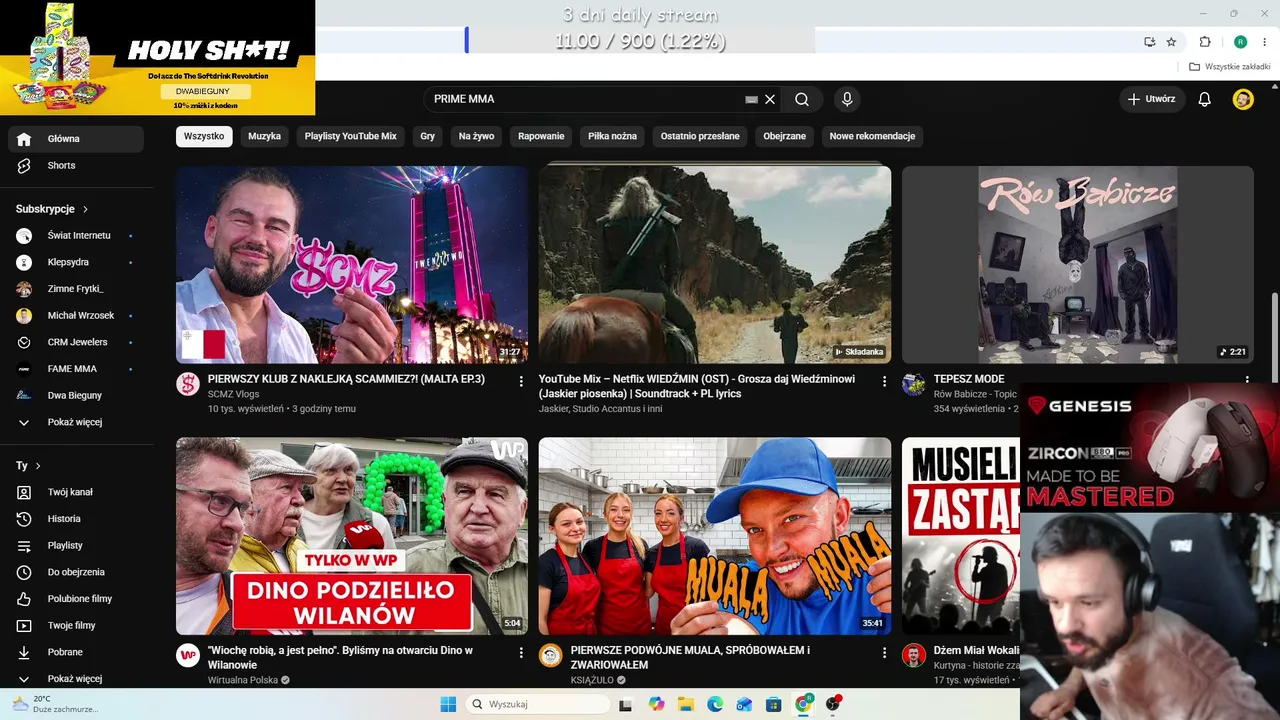Open Microsoft Edge from the taskbar
Image resolution: width=1280 pixels, height=720 pixels.
(x=715, y=704)
